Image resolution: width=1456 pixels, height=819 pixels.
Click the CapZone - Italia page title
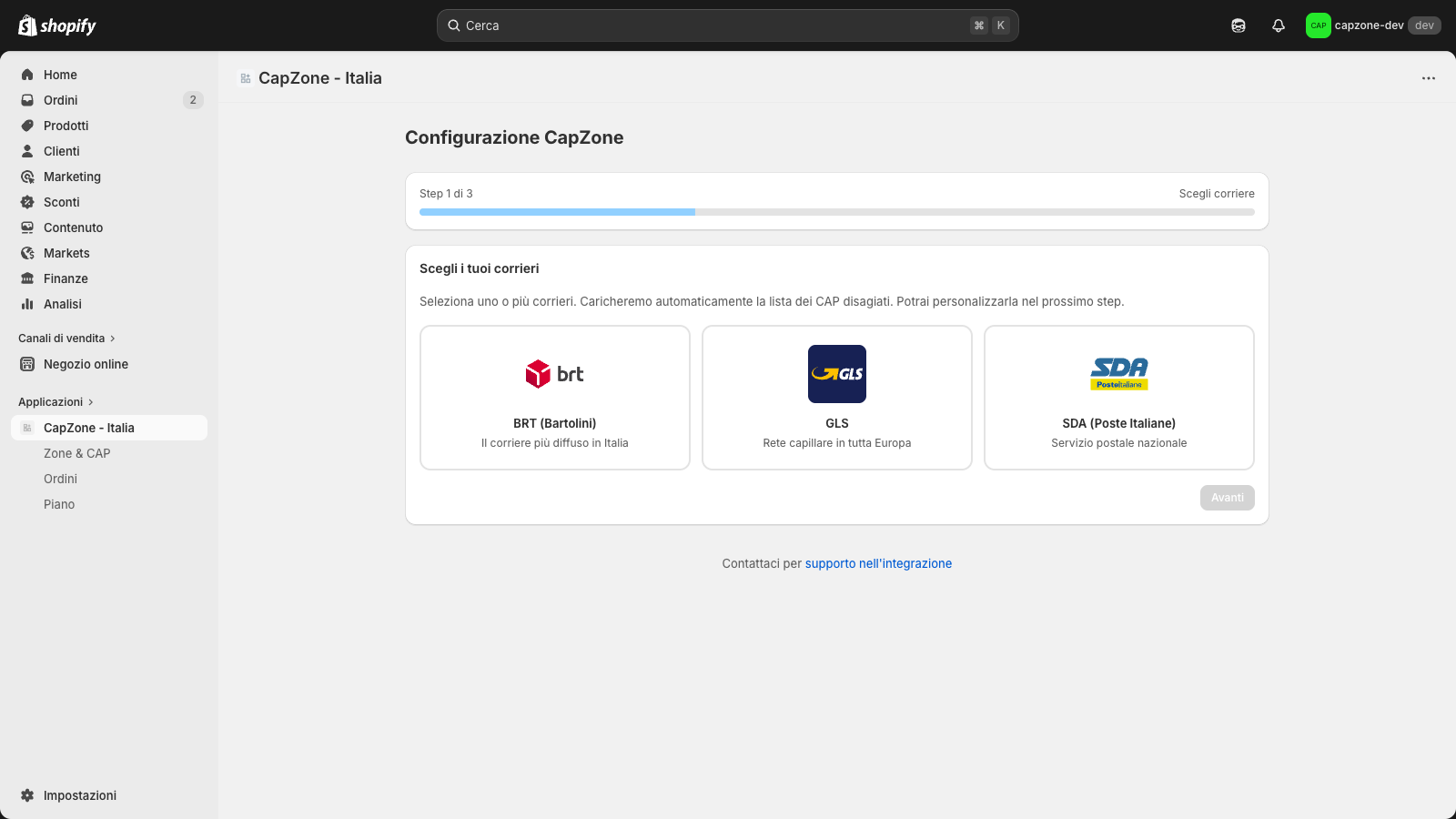pos(320,78)
